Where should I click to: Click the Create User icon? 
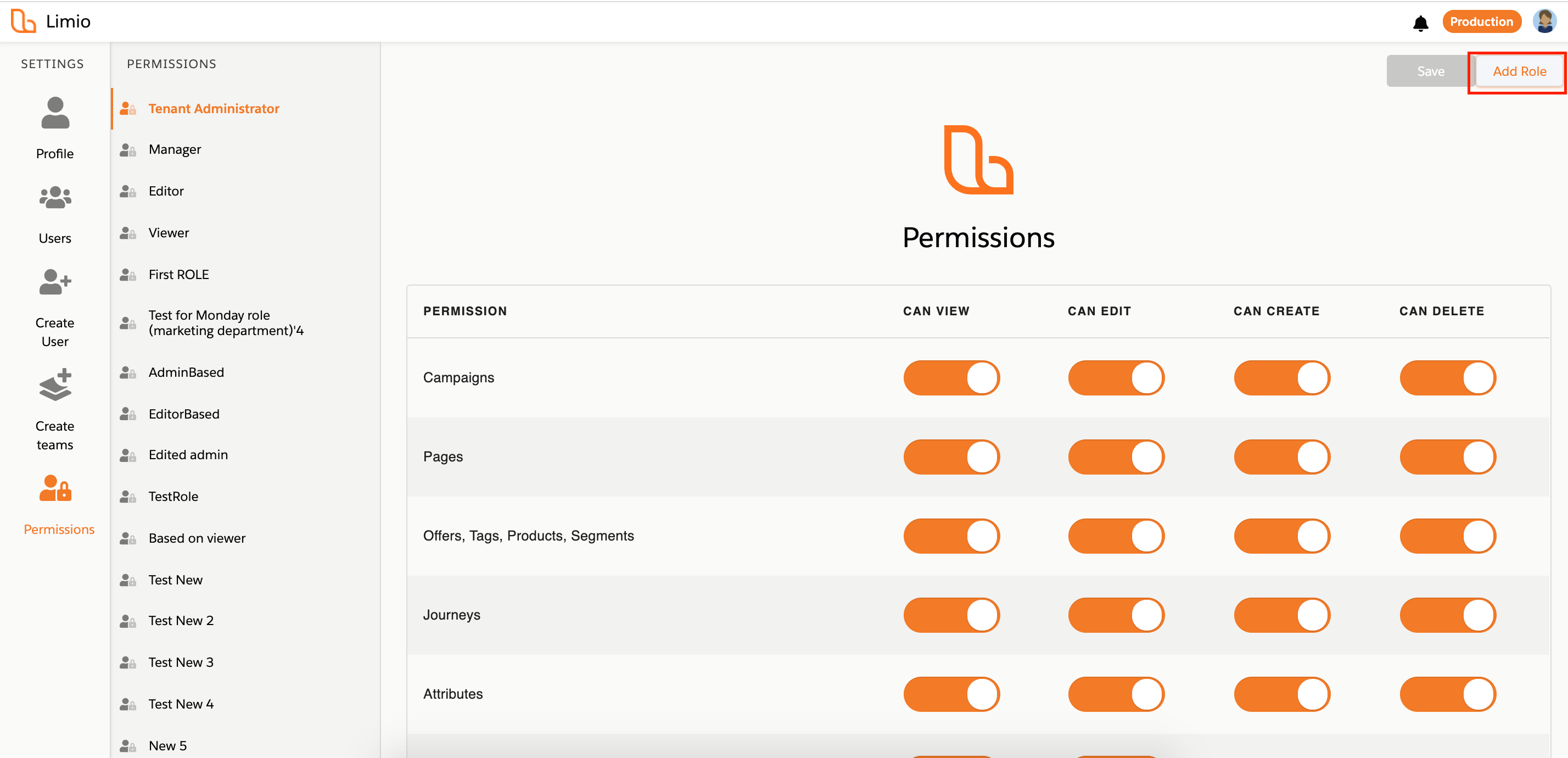tap(55, 282)
